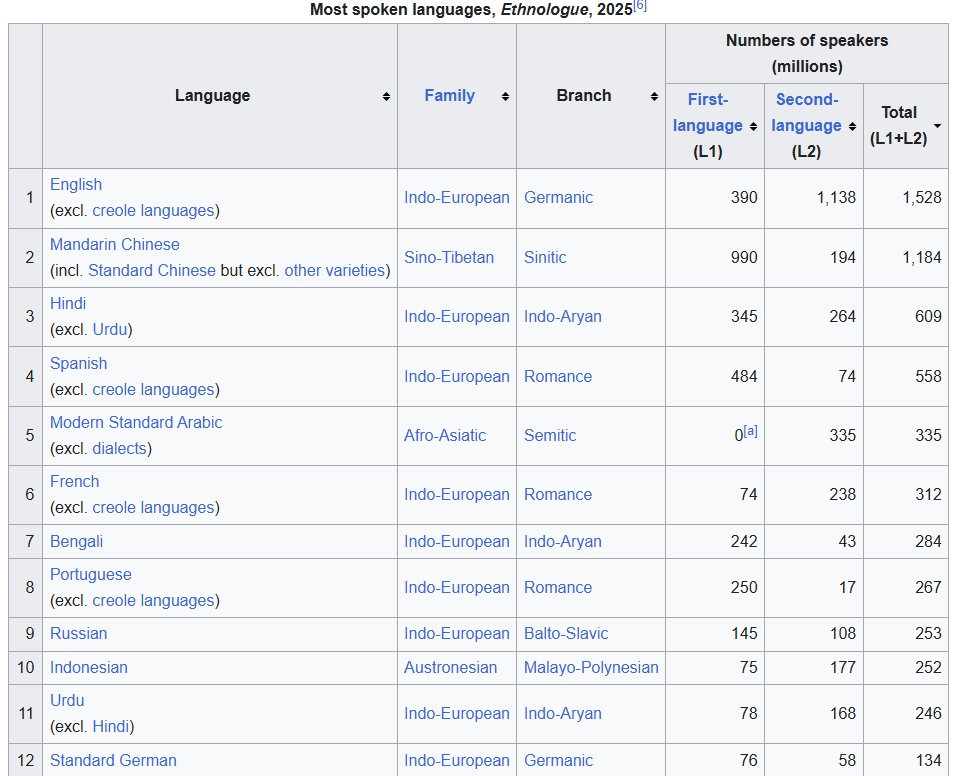
Task: Open the French language link
Action: tap(74, 481)
